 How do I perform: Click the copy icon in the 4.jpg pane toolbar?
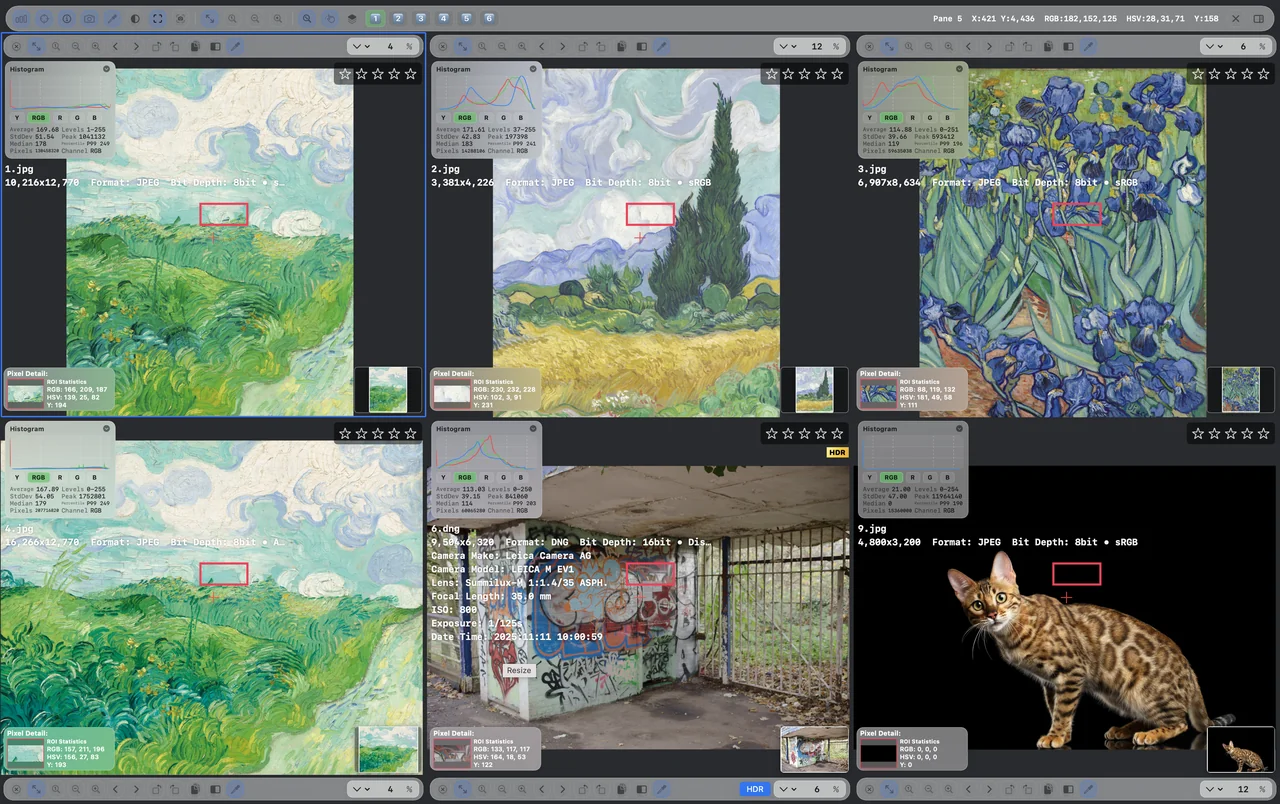tap(195, 789)
